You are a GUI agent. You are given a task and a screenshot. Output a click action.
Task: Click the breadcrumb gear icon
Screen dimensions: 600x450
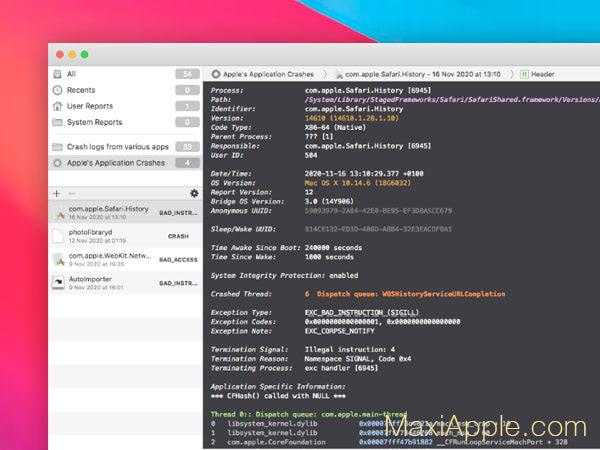(216, 74)
